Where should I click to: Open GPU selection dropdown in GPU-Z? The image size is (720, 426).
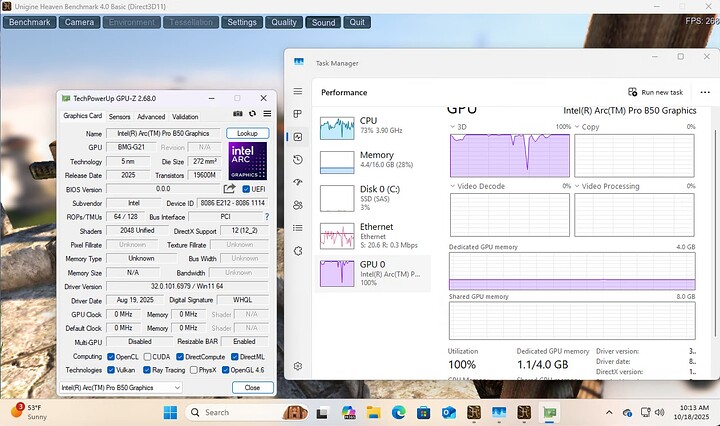coord(121,387)
